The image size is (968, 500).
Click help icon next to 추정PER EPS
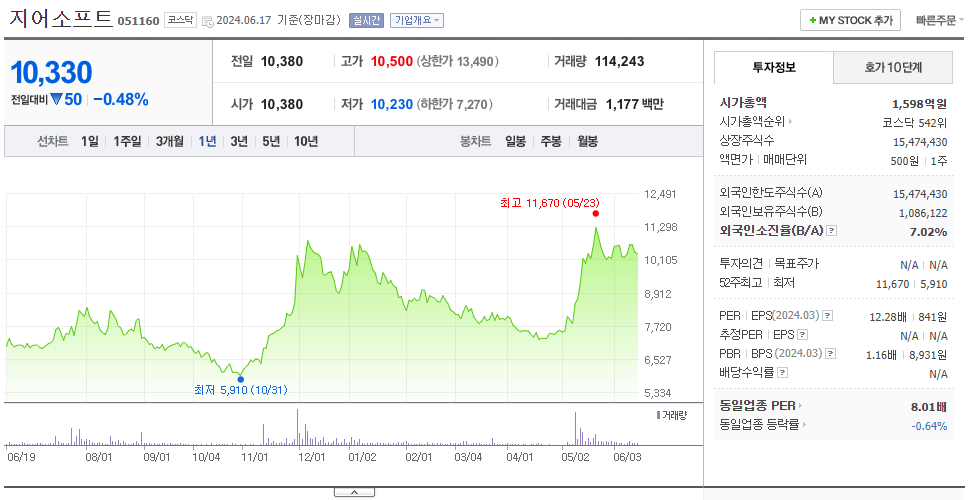(x=802, y=335)
